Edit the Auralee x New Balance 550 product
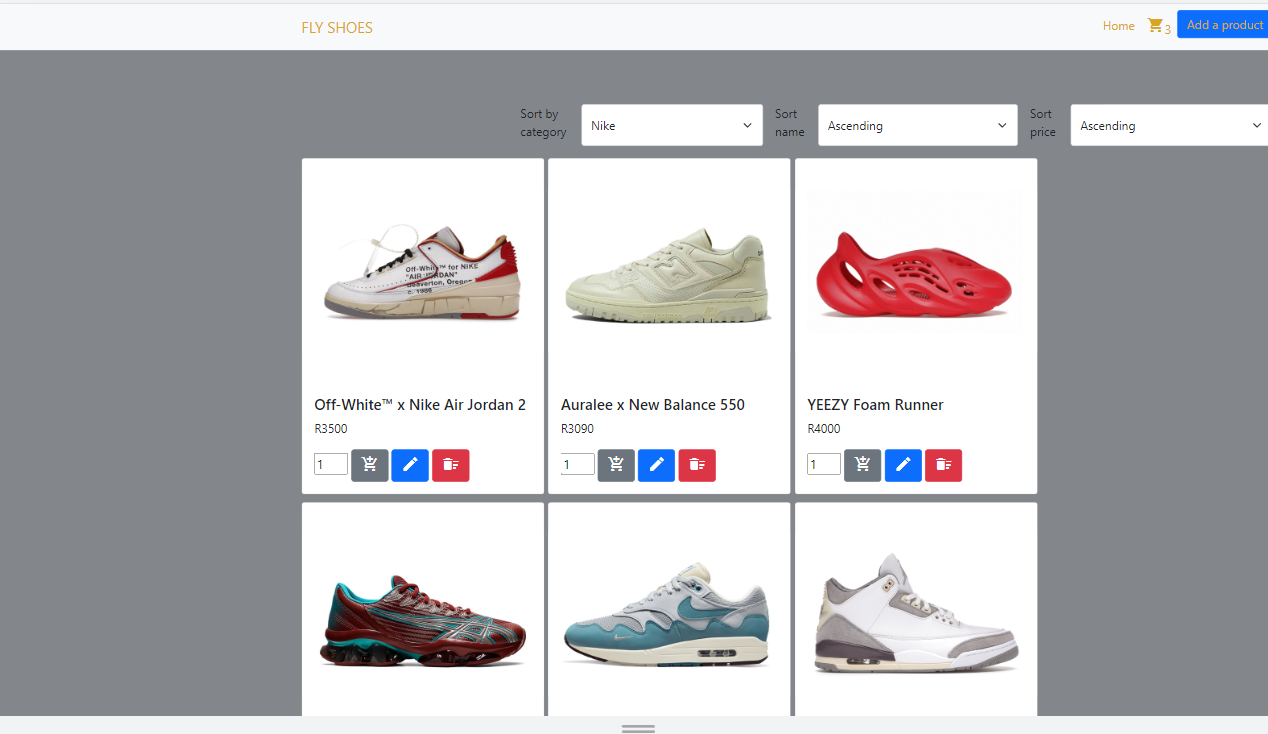This screenshot has height=734, width=1268. pos(656,465)
